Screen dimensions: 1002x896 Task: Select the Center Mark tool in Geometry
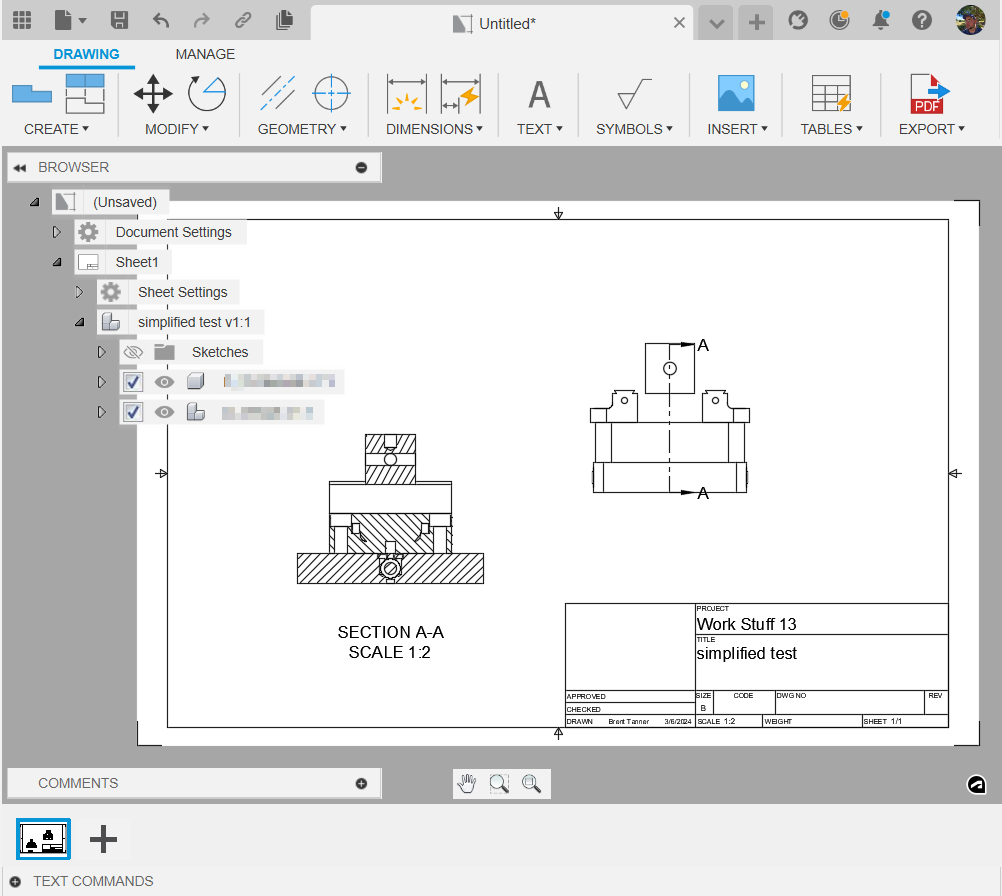[330, 95]
